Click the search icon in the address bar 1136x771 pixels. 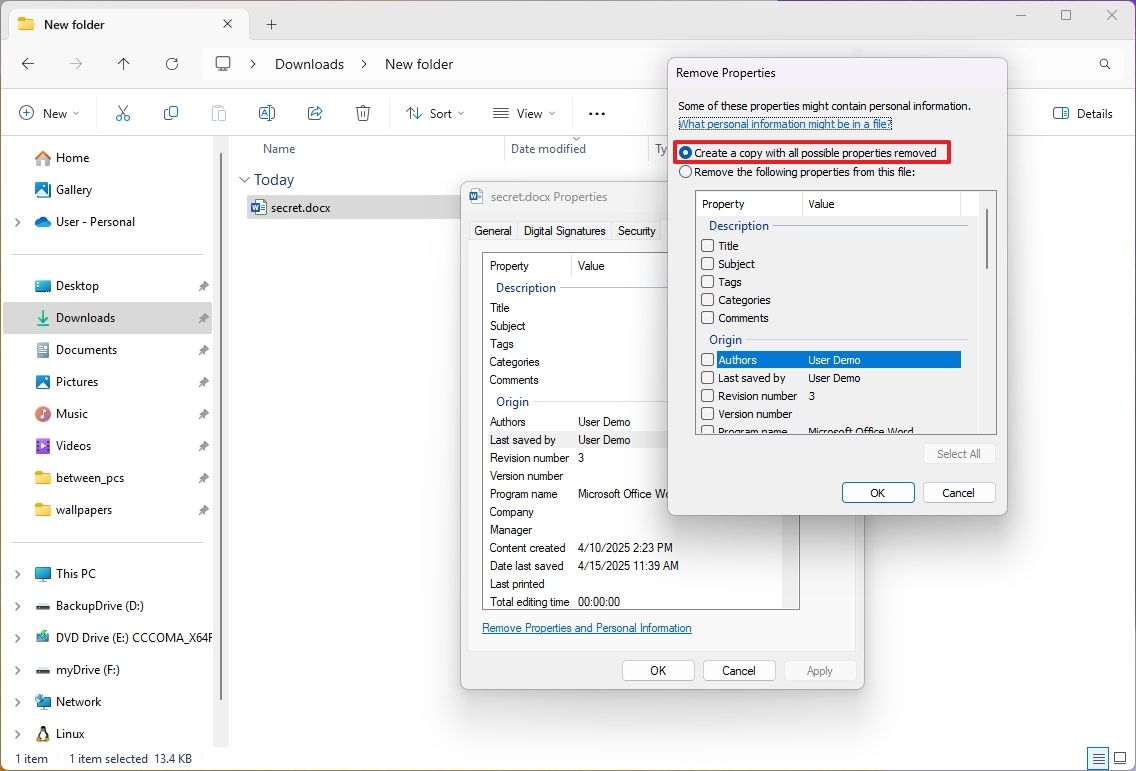point(1104,63)
